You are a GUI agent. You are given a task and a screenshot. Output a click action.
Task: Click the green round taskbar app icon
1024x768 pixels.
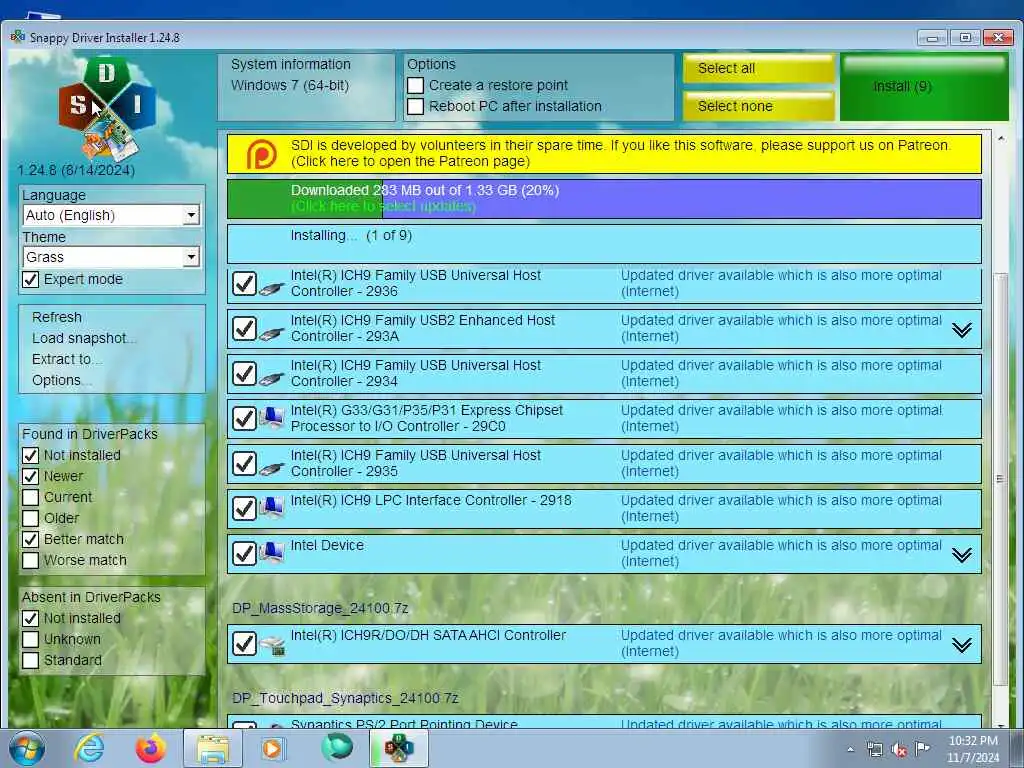[336, 747]
